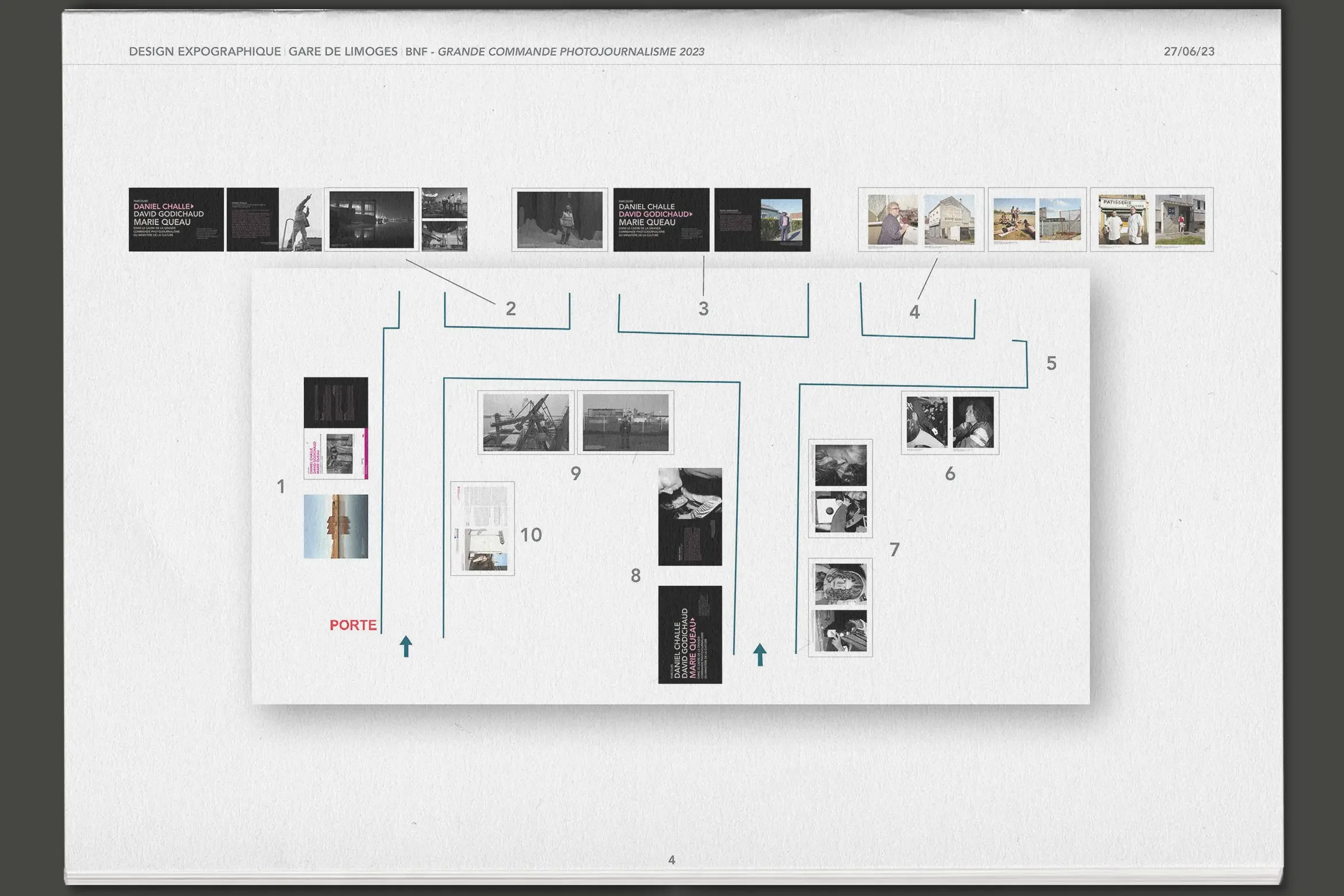The width and height of the screenshot is (1344, 896).
Task: Click plan number 2
Action: pyautogui.click(x=511, y=309)
